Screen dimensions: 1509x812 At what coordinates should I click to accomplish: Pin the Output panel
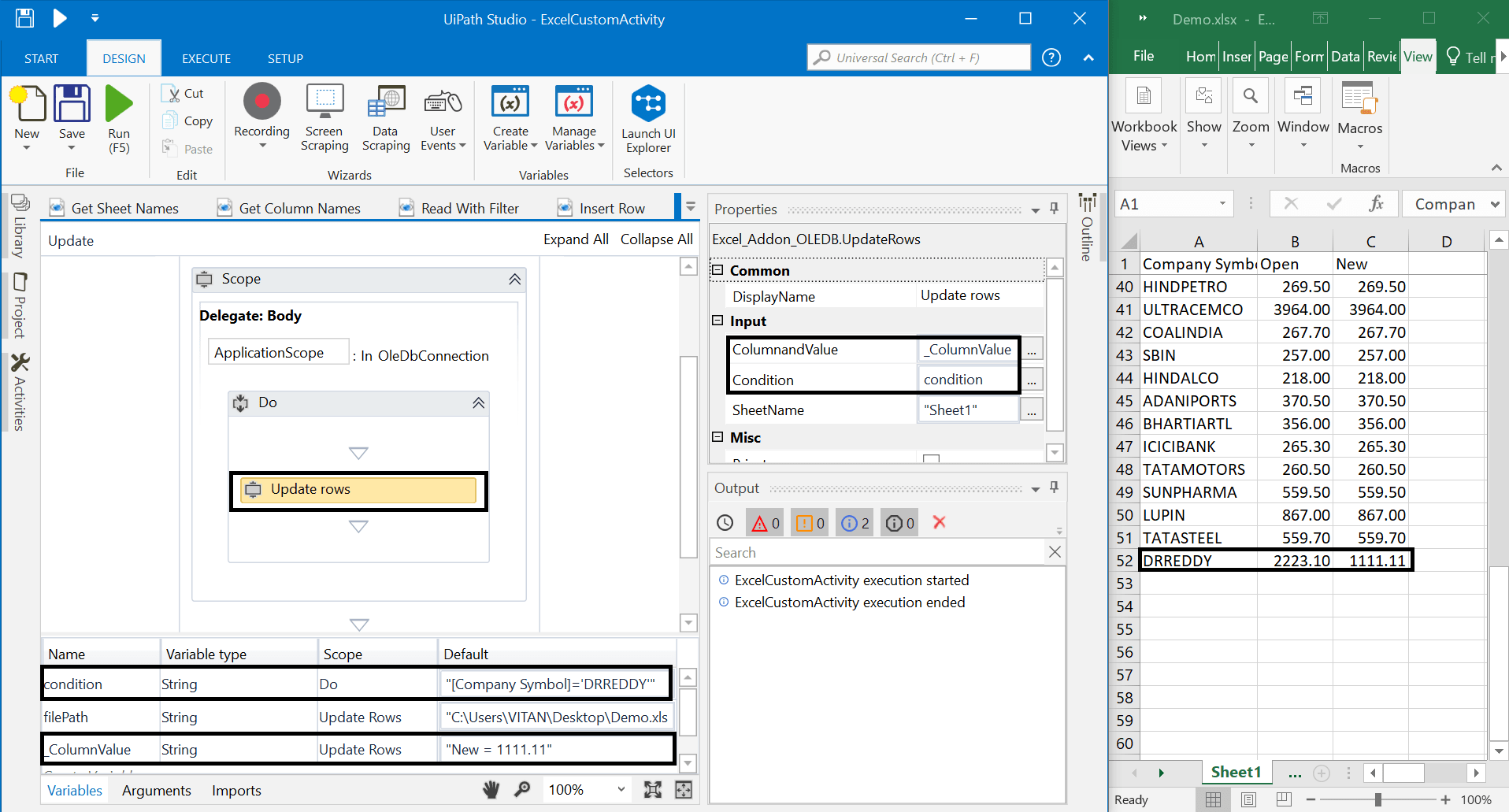[x=1055, y=488]
